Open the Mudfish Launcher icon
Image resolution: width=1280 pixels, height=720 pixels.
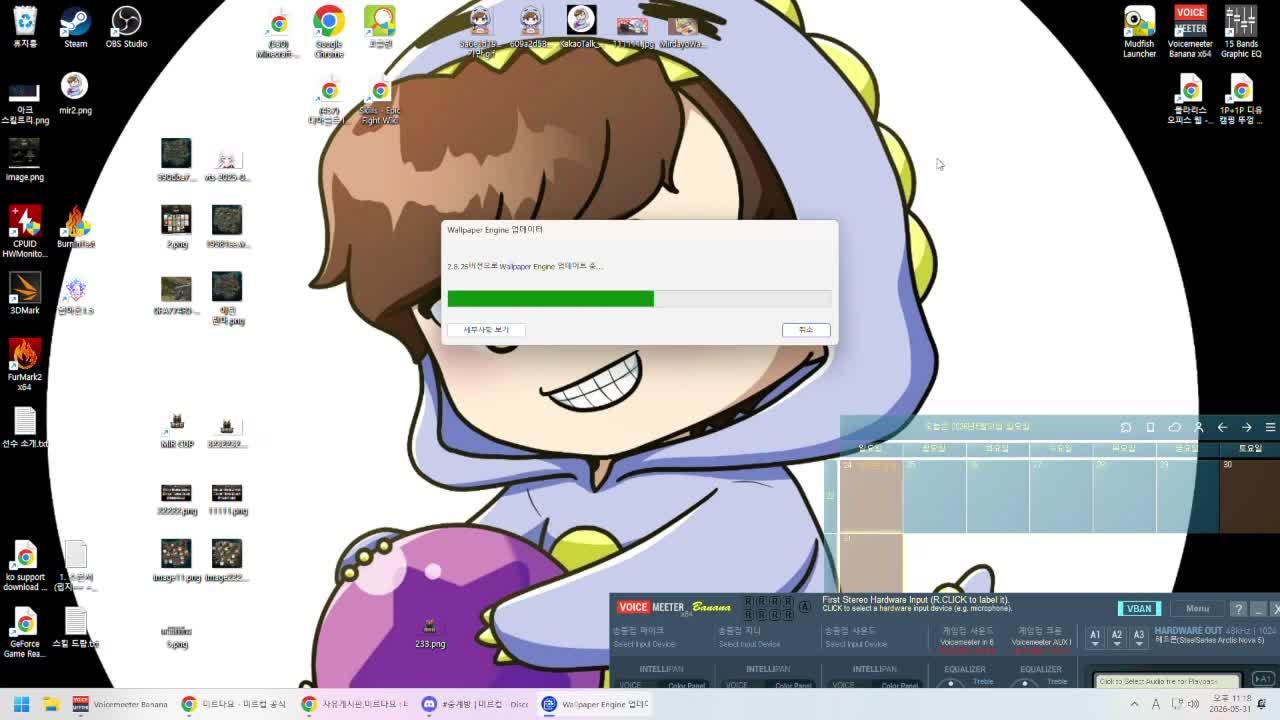tap(1139, 32)
